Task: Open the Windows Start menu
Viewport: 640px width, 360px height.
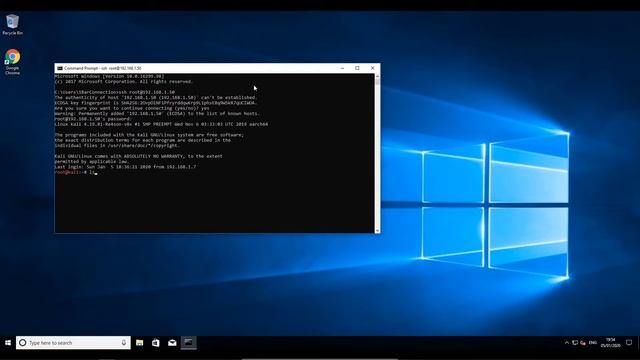Action: 8,343
